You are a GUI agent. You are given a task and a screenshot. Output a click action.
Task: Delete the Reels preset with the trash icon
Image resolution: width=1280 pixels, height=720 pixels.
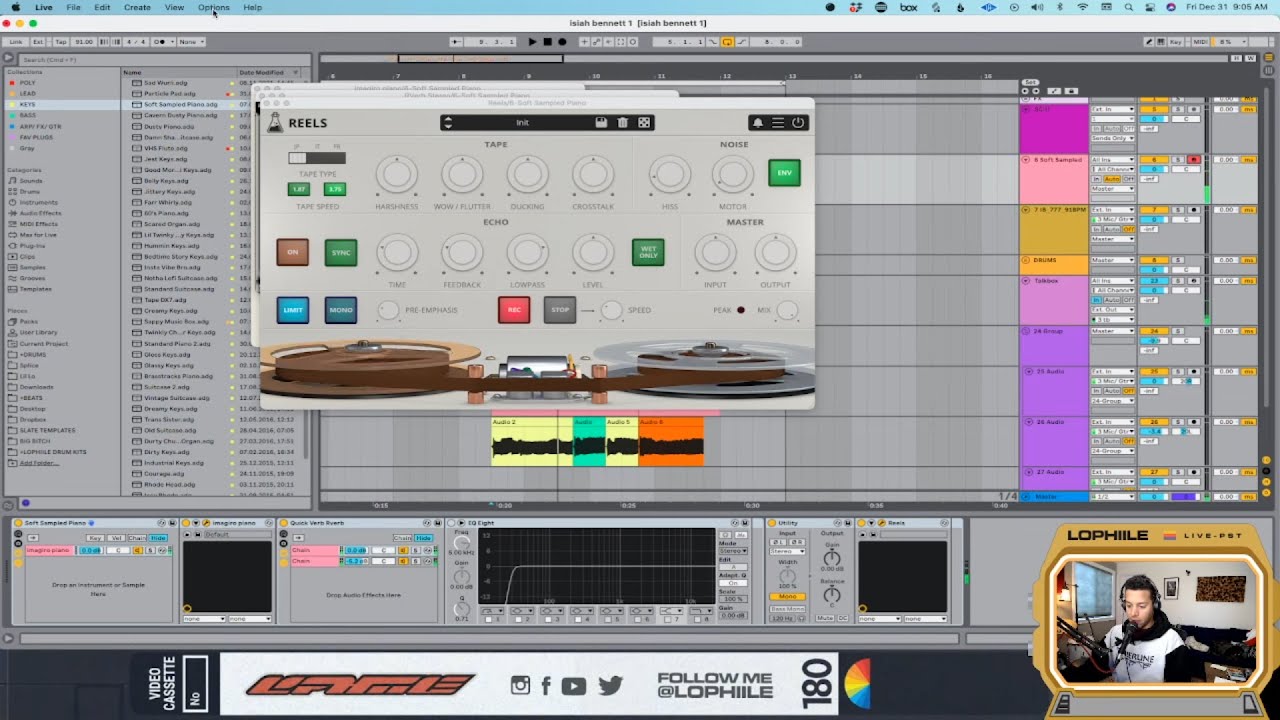[622, 123]
